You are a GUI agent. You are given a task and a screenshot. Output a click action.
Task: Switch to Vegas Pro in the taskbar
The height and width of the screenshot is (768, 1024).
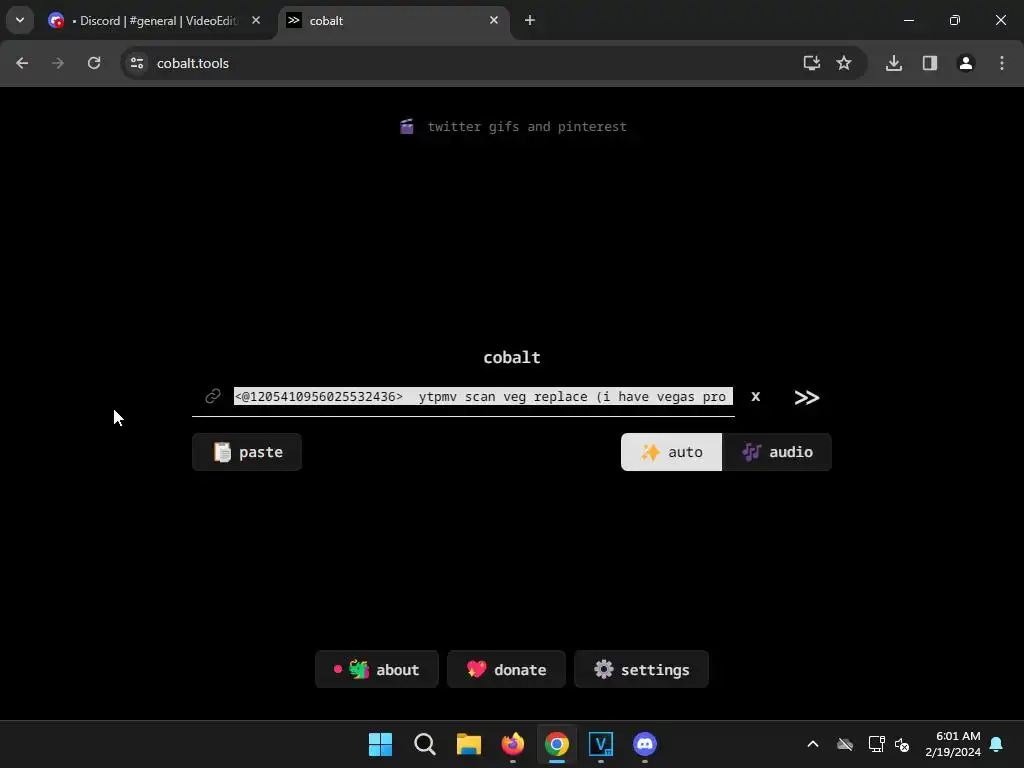(x=601, y=744)
